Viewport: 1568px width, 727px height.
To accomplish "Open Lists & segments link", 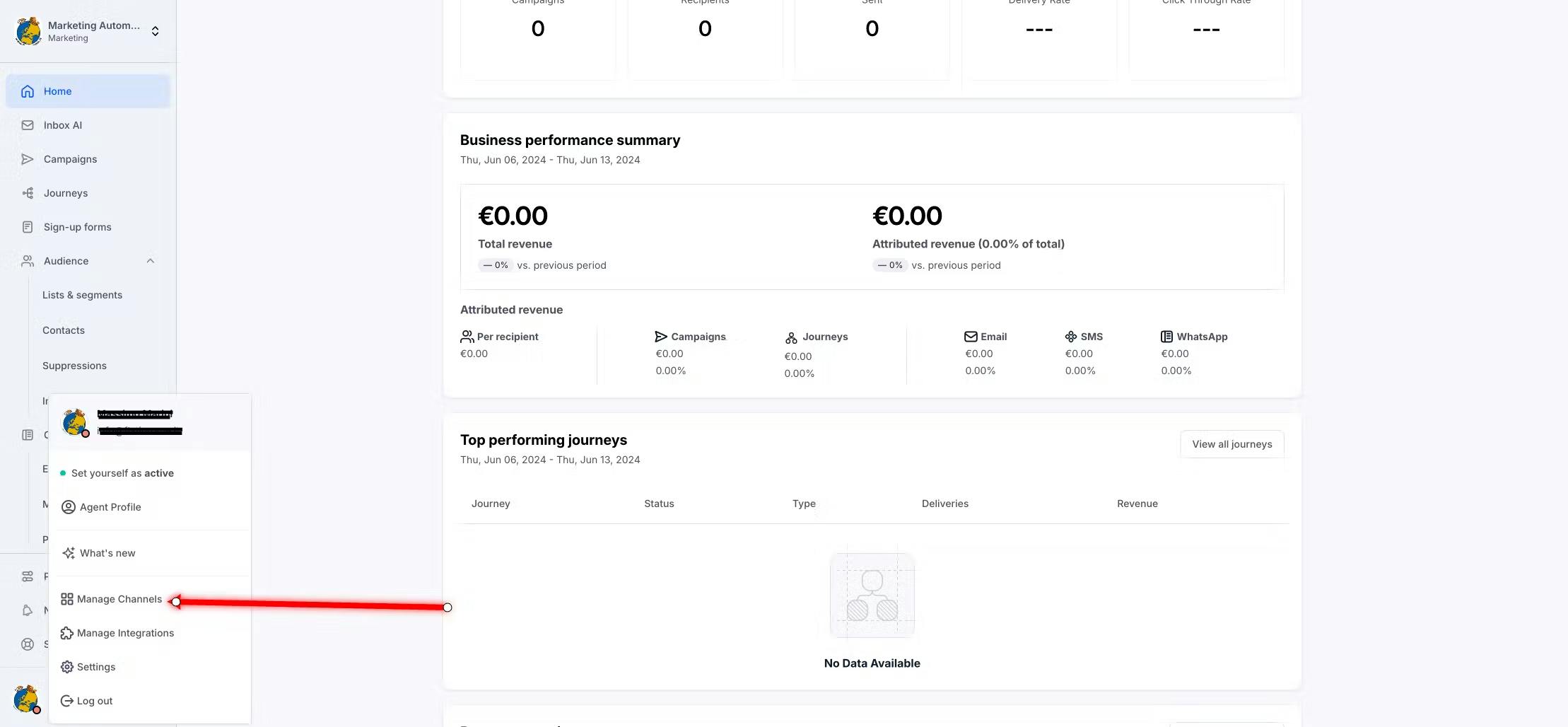I will tap(82, 295).
